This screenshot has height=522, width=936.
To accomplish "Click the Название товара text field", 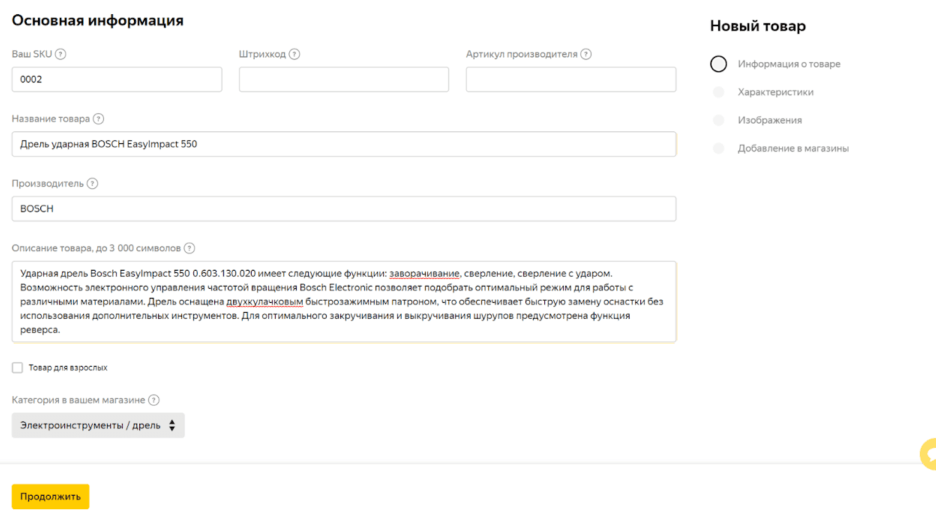I will pos(343,144).
